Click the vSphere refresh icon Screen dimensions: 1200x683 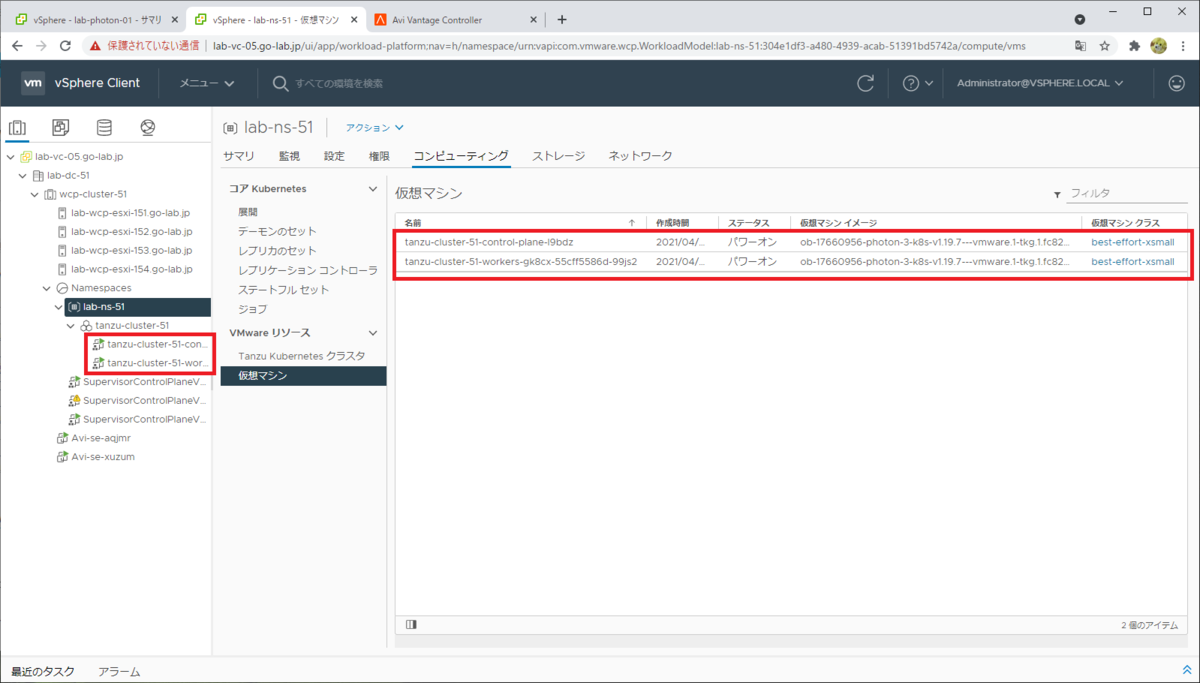coord(866,83)
